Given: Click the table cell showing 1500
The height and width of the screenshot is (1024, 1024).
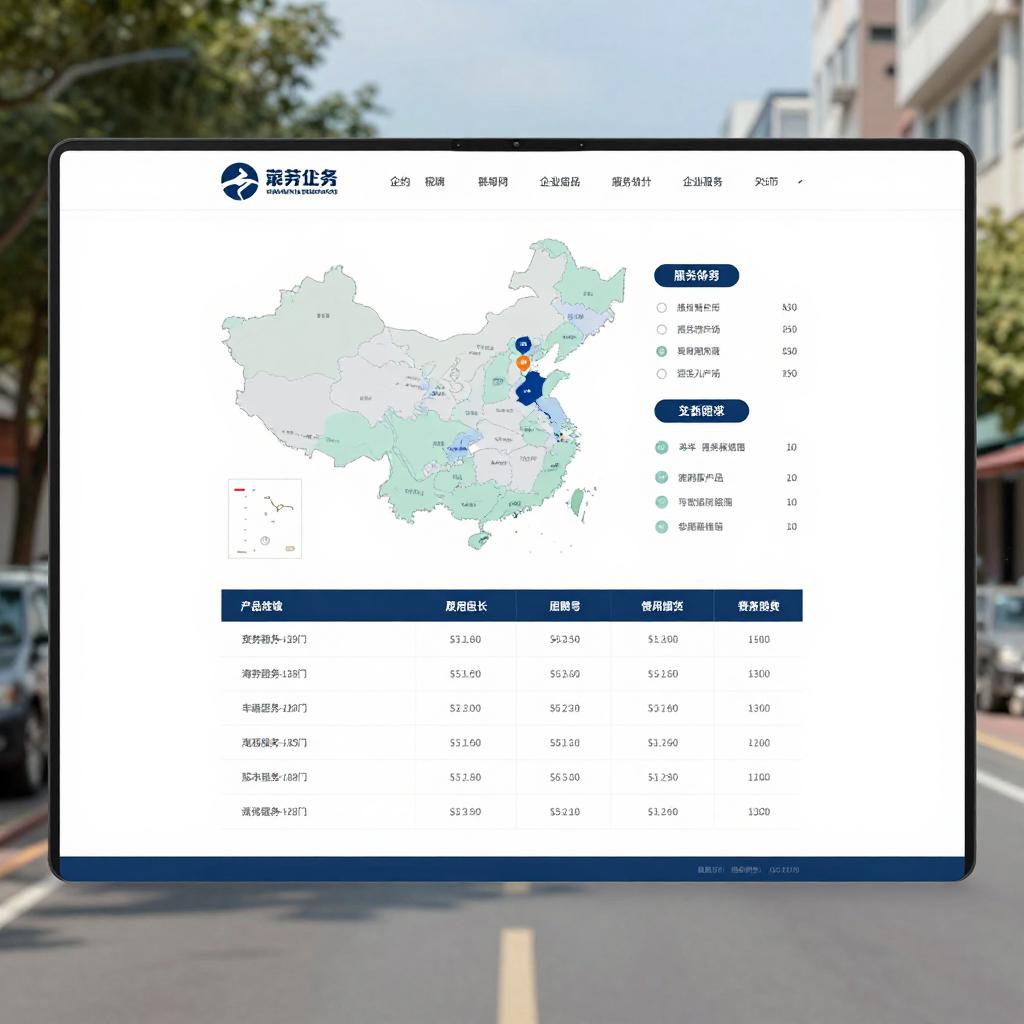Looking at the screenshot, I should 759,639.
